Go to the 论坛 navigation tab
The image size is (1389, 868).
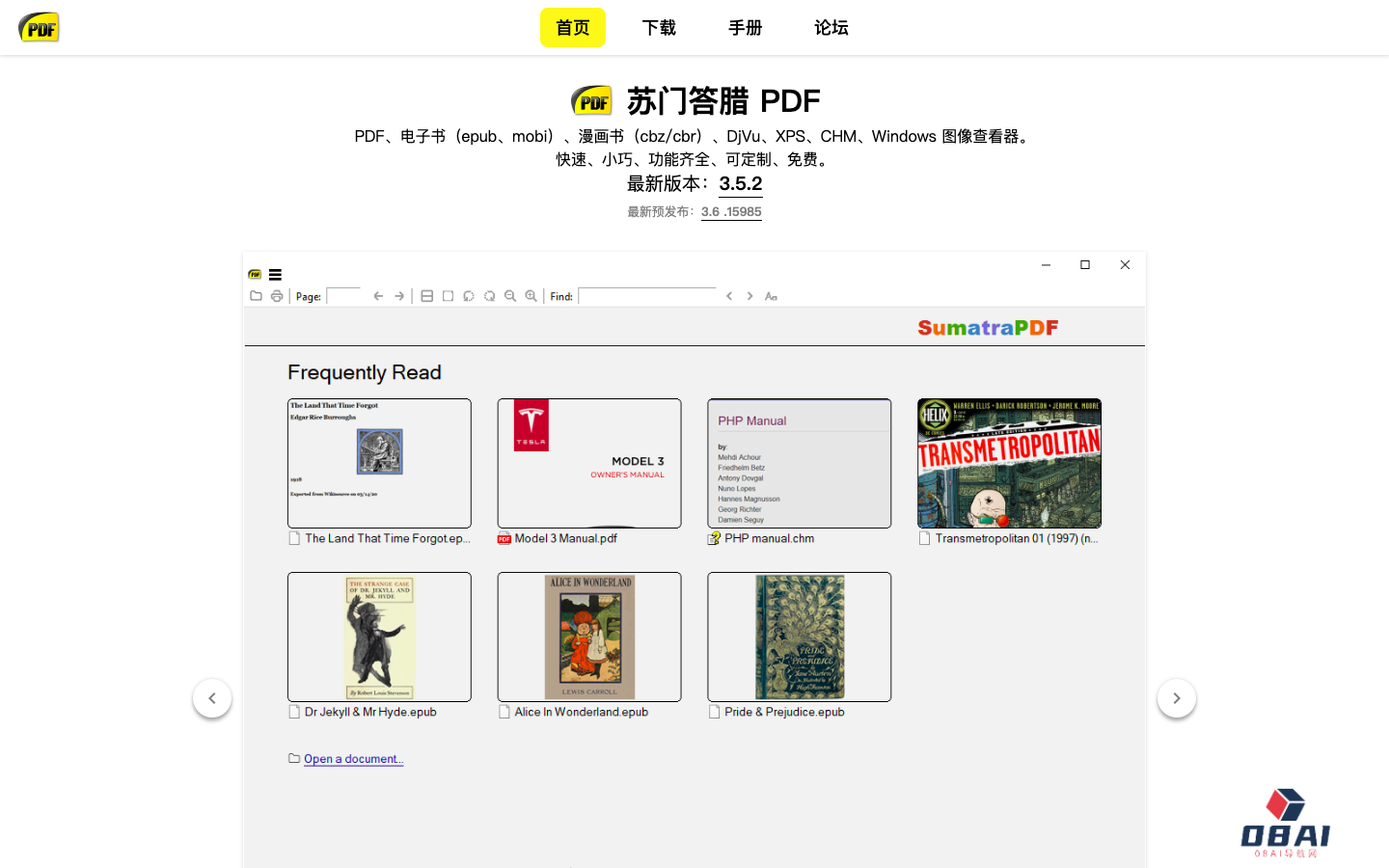tap(831, 28)
